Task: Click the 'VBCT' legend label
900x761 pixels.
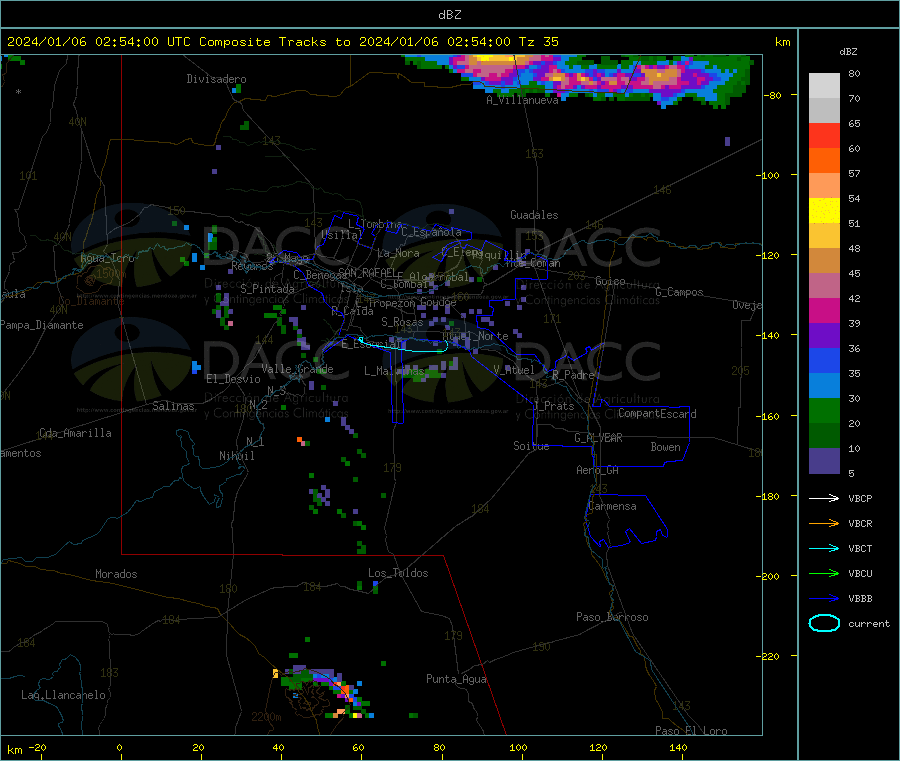Action: 860,549
